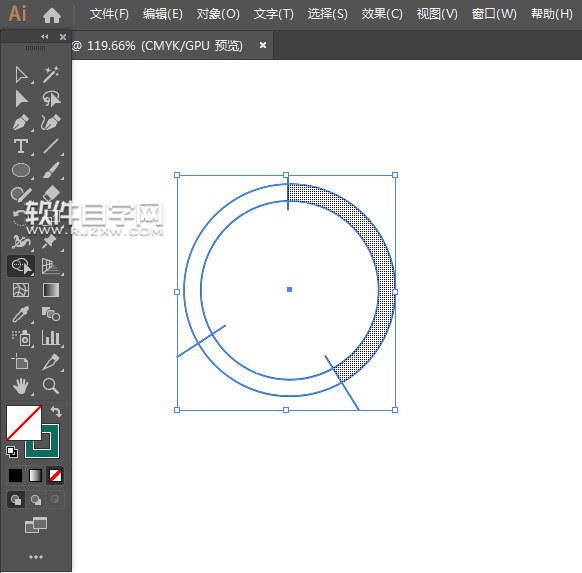The width and height of the screenshot is (582, 573).
Task: Select the Gradient tool
Action: pyautogui.click(x=51, y=290)
